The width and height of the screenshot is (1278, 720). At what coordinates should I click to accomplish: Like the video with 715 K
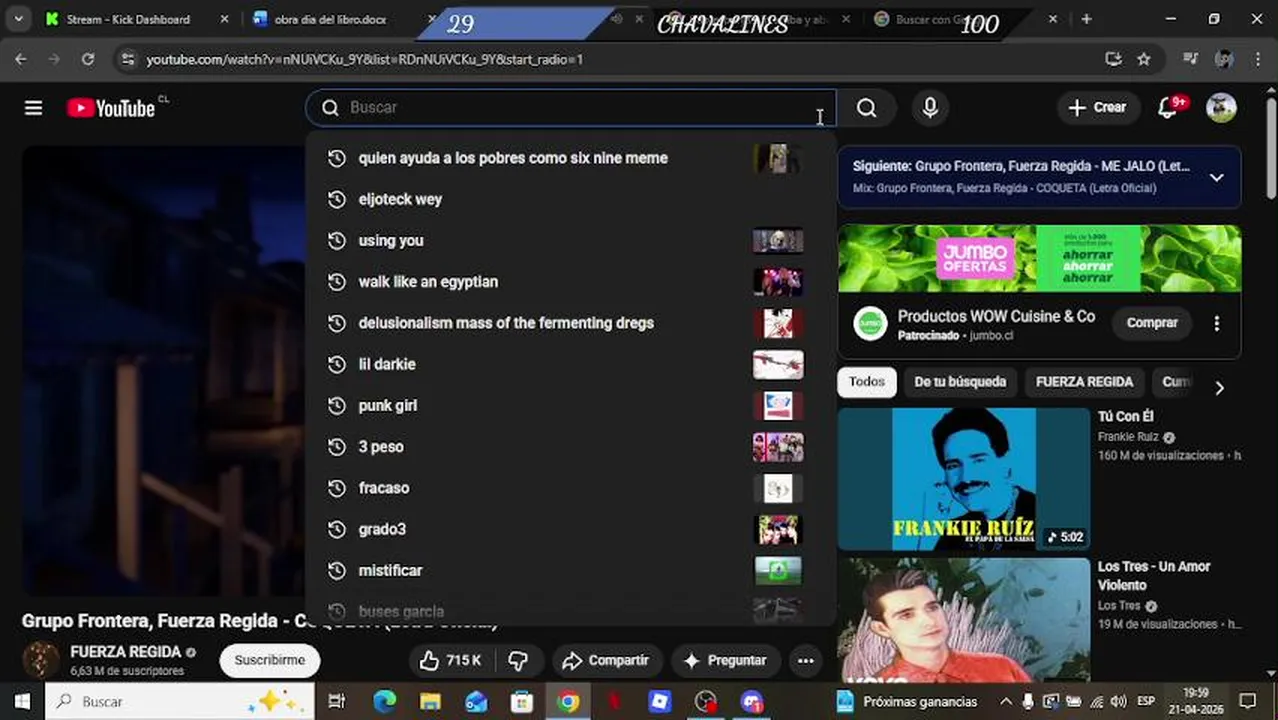click(450, 660)
